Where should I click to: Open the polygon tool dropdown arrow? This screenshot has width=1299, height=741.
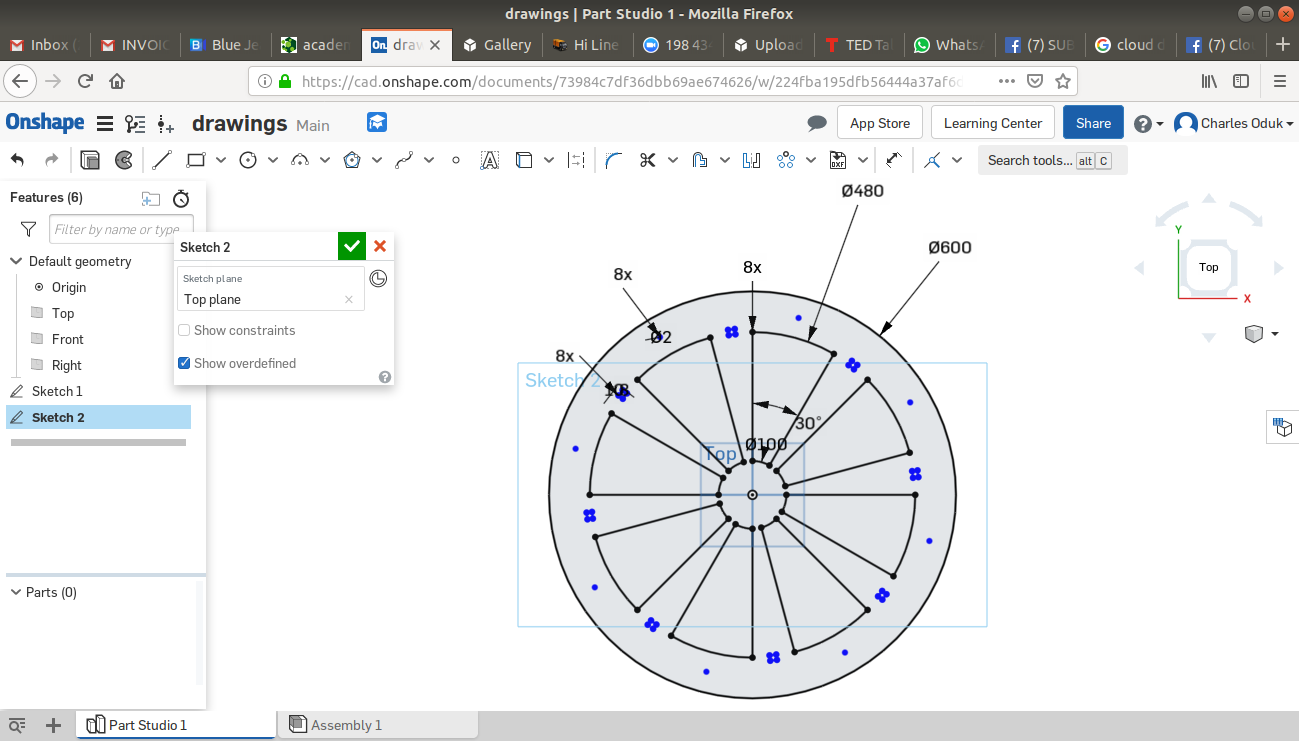click(377, 160)
